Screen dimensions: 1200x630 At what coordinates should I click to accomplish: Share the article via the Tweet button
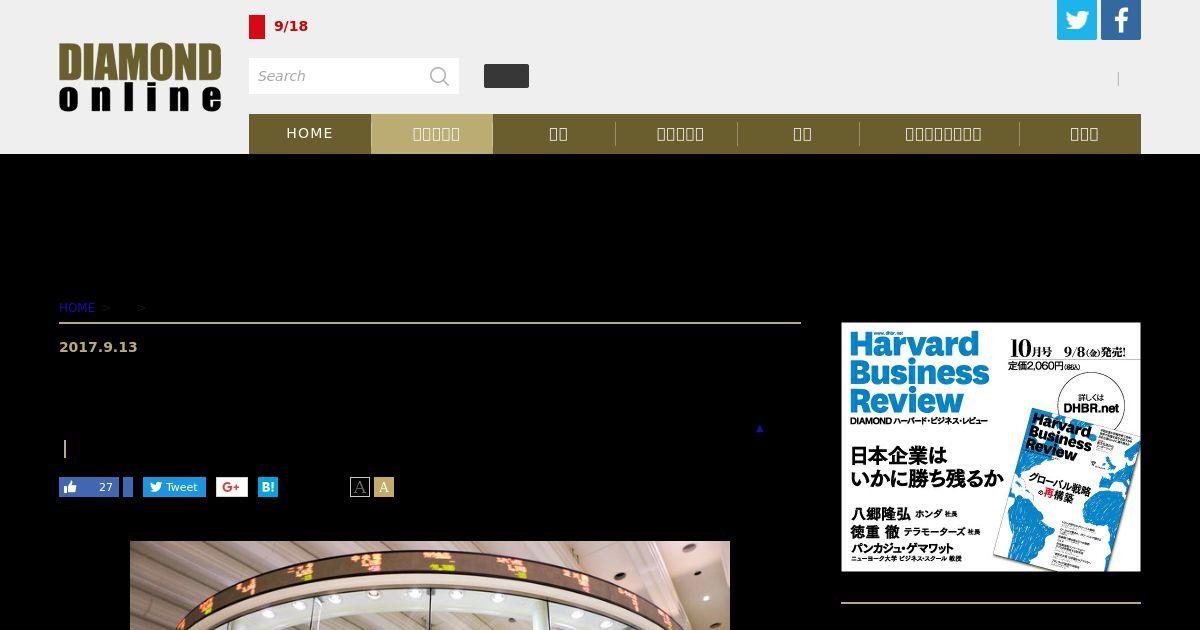point(174,487)
